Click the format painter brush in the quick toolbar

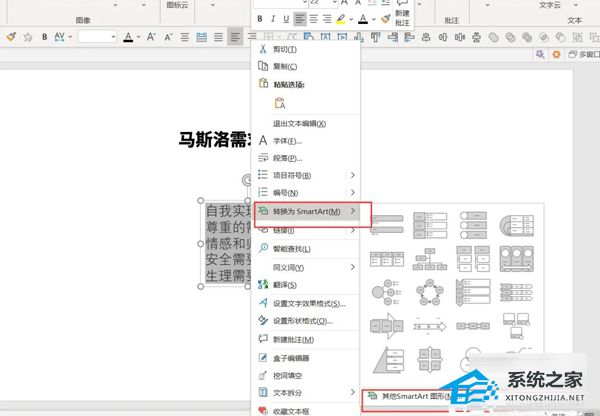click(x=11, y=37)
